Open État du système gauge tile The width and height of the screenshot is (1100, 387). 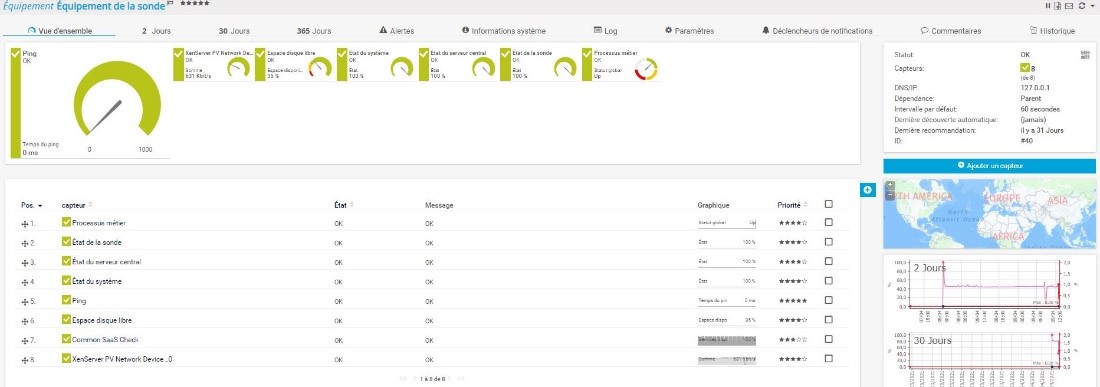pos(376,64)
